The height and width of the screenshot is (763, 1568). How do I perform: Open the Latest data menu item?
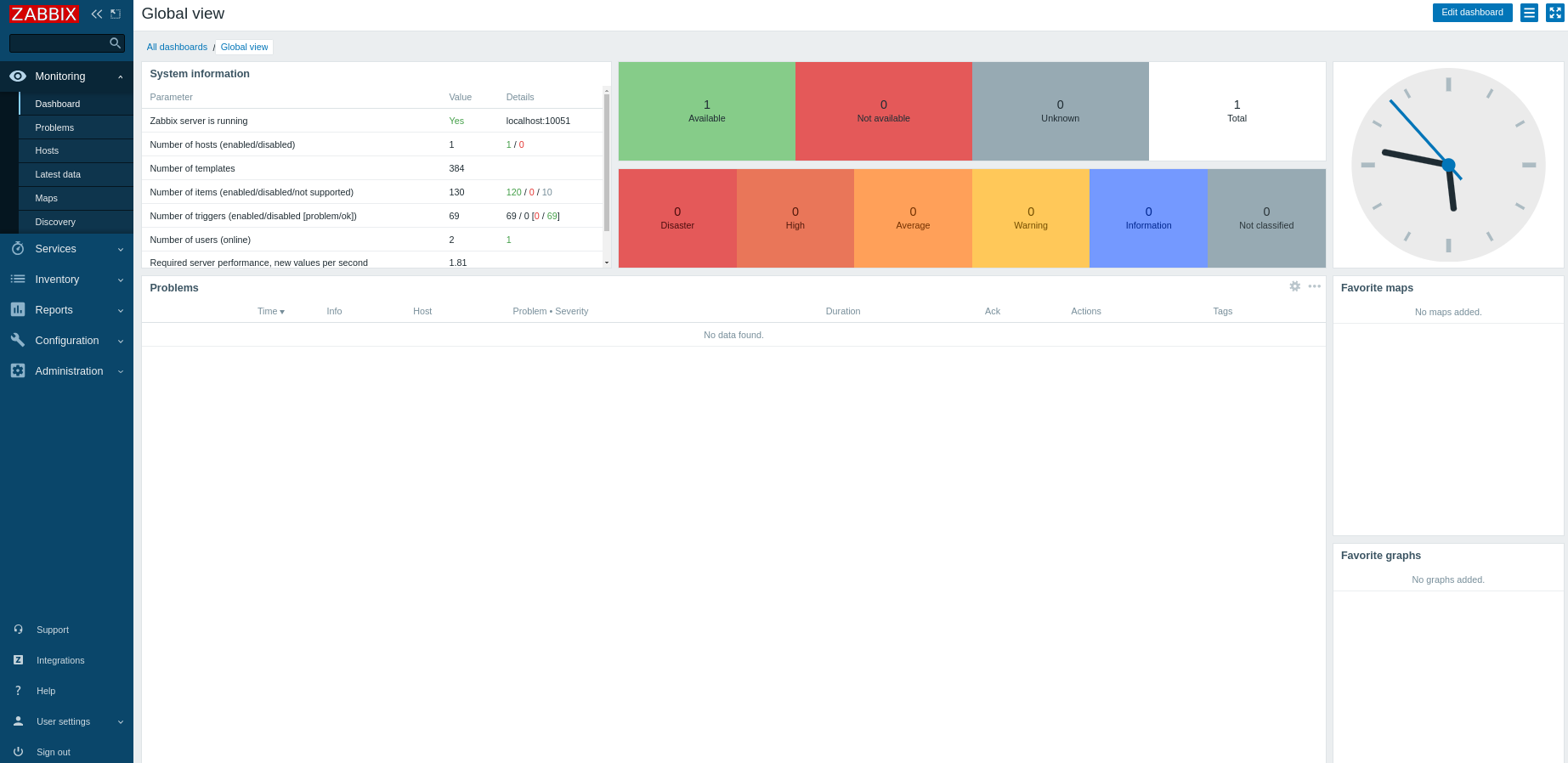76,174
